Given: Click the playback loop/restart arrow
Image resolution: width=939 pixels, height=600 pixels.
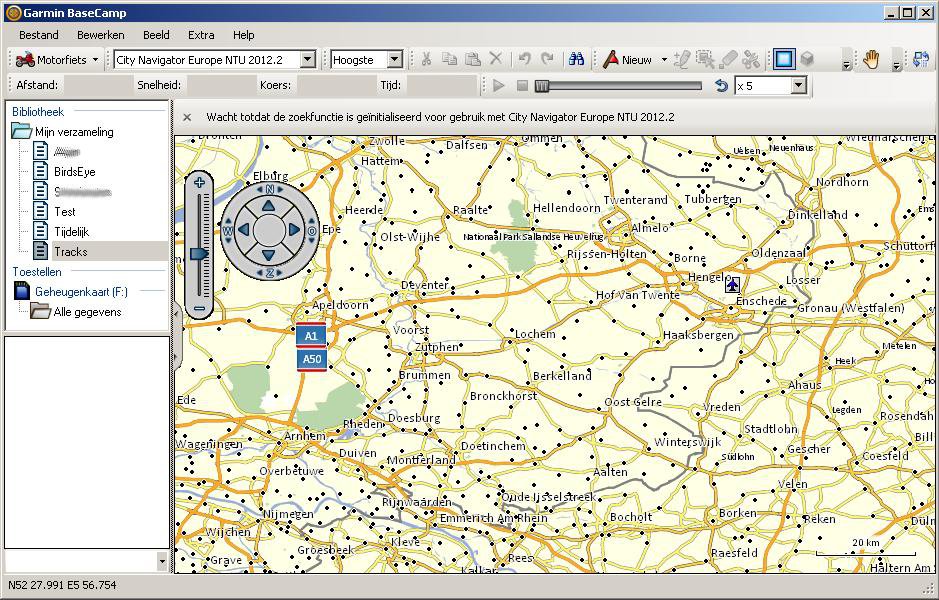Looking at the screenshot, I should tap(722, 86).
